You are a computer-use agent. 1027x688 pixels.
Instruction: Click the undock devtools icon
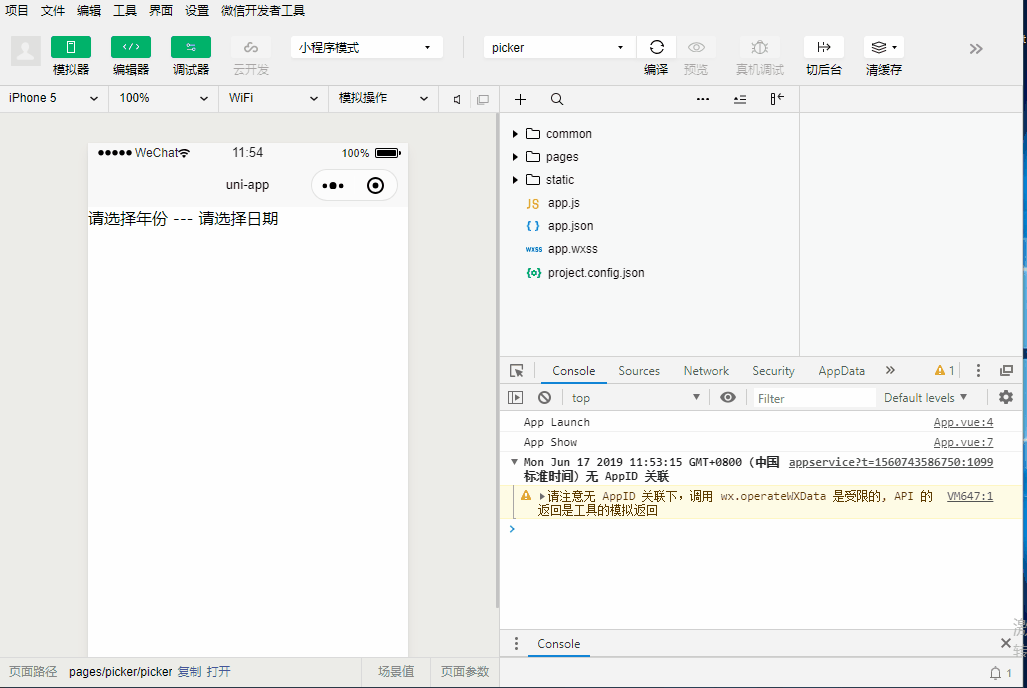tap(1006, 371)
